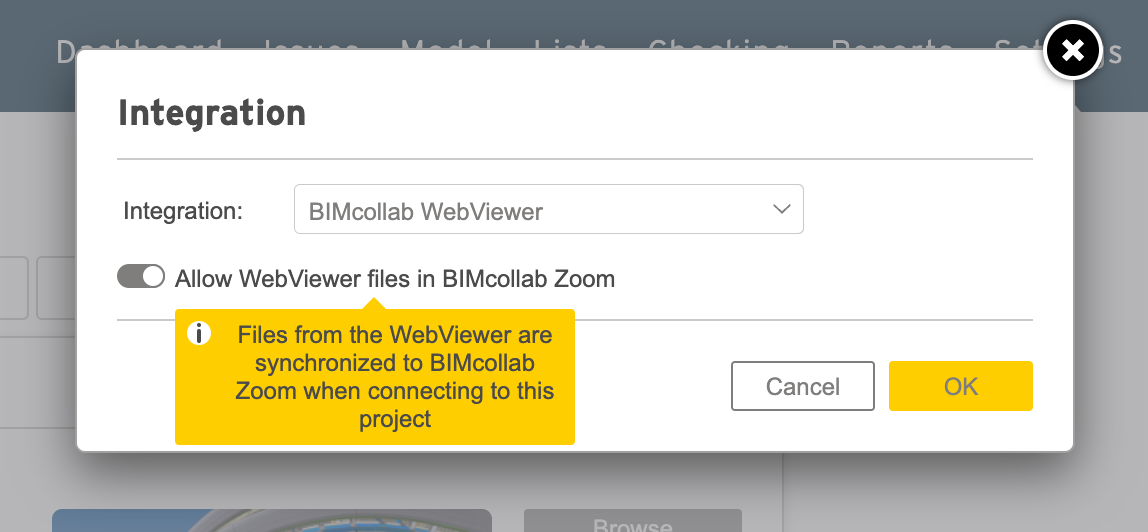1148x532 pixels.
Task: Click the info icon in the yellow tooltip
Action: click(198, 334)
